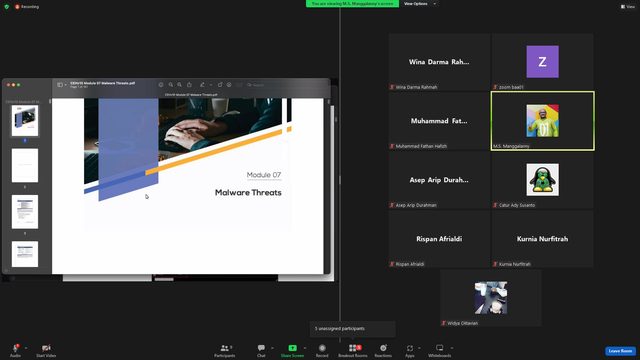Image resolution: width=640 pixels, height=360 pixels.
Task: Click "zoom baa01" name label
Action: click(x=511, y=87)
